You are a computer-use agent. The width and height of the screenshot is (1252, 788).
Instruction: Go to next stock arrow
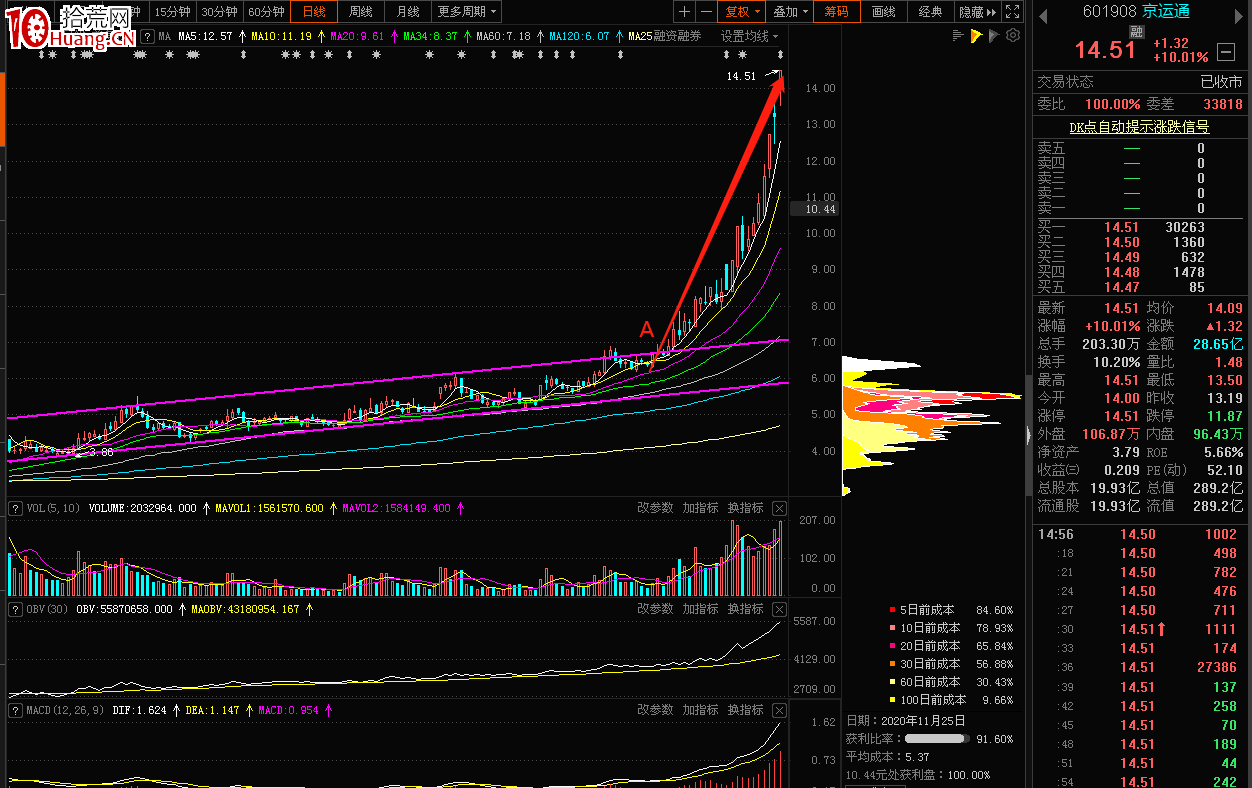(x=1241, y=14)
